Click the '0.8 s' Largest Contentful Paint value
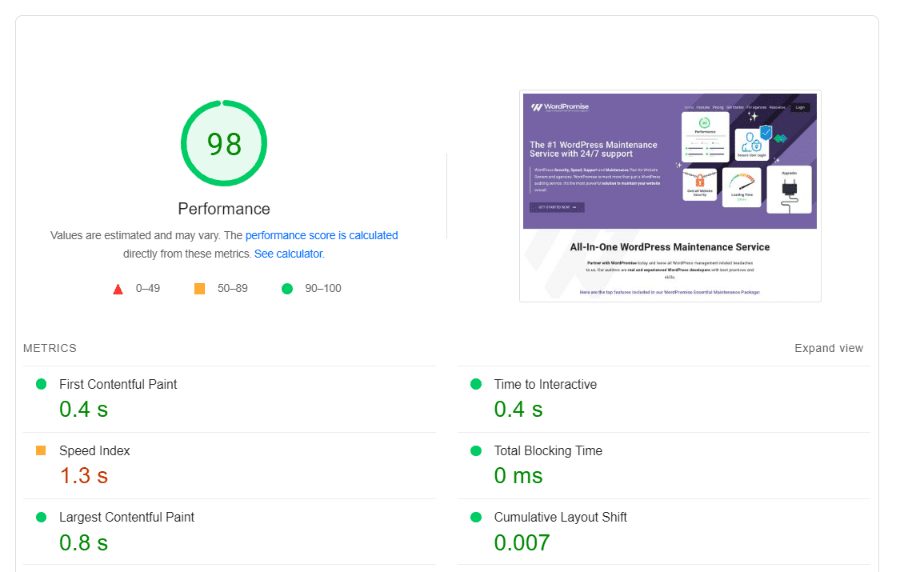 point(84,543)
